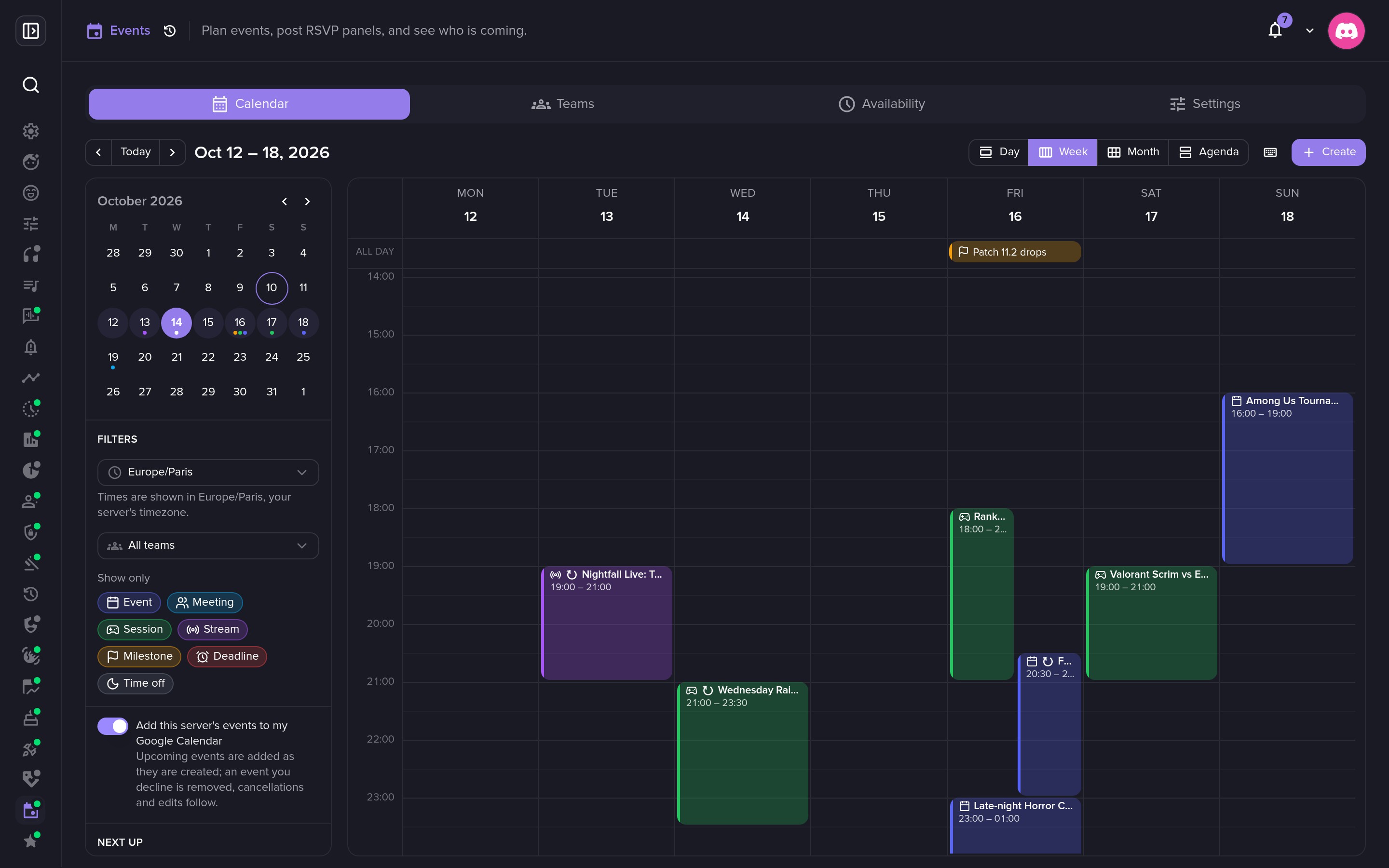
Task: Switch to Day view
Action: [x=999, y=152]
